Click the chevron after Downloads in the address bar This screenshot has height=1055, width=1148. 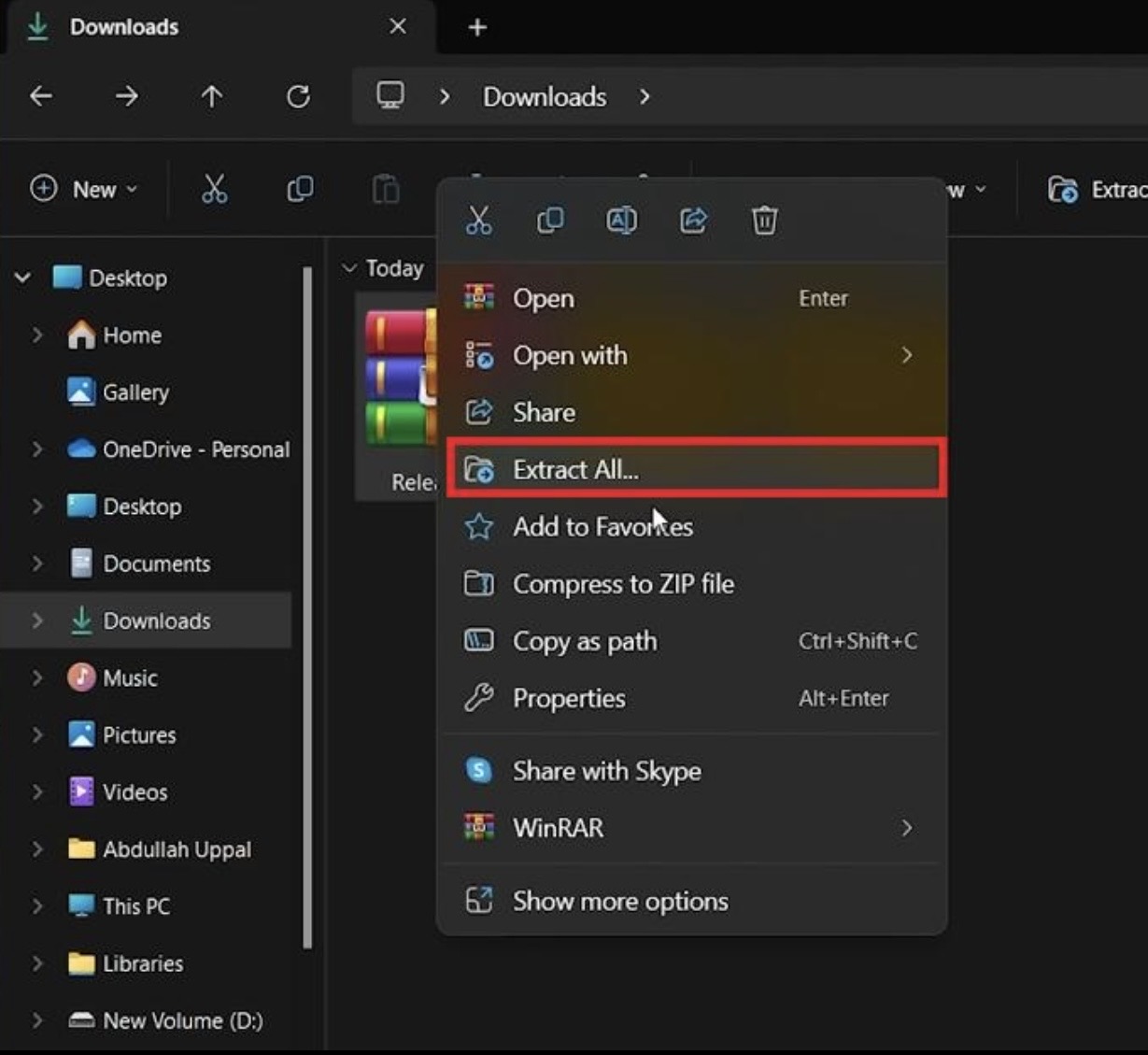point(645,96)
